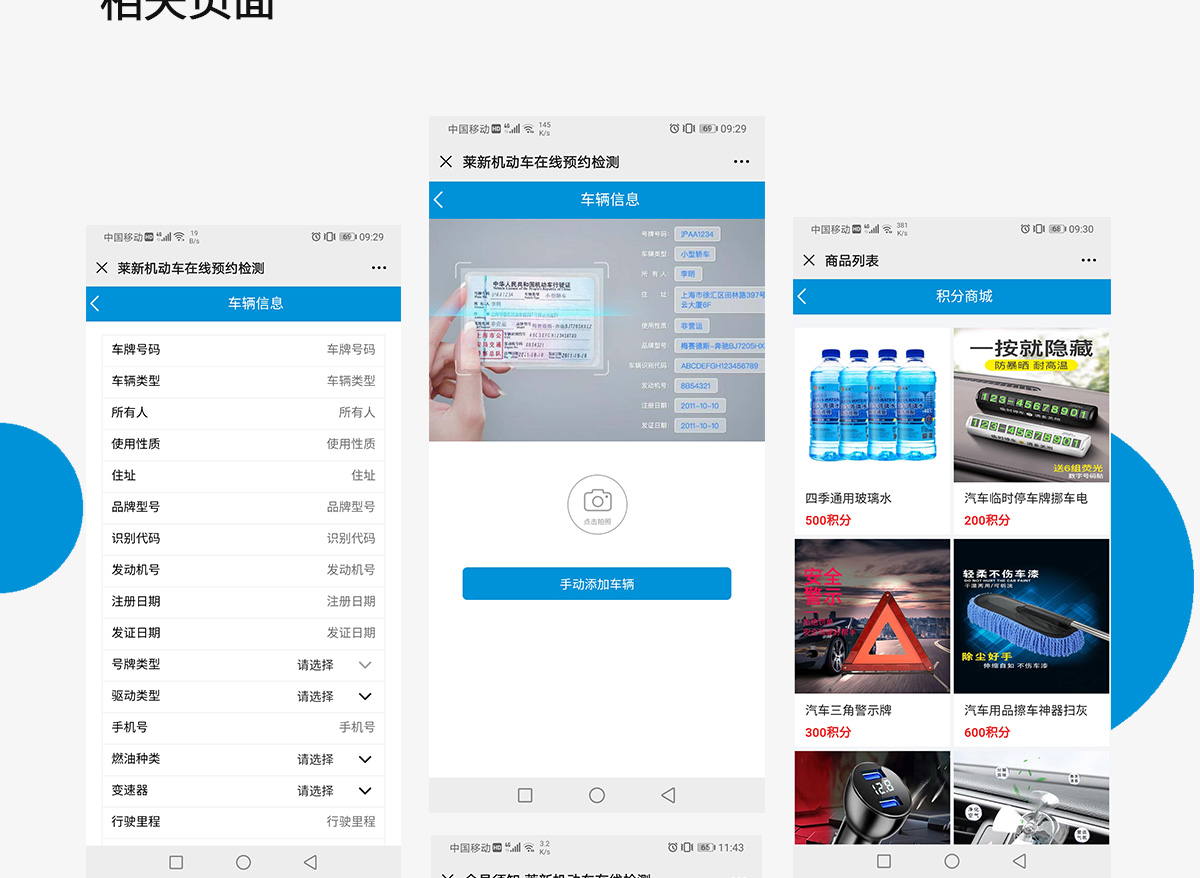Screen dimensions: 1200x878
Task: Tap the back triangle on the middle phone
Action: [x=668, y=796]
